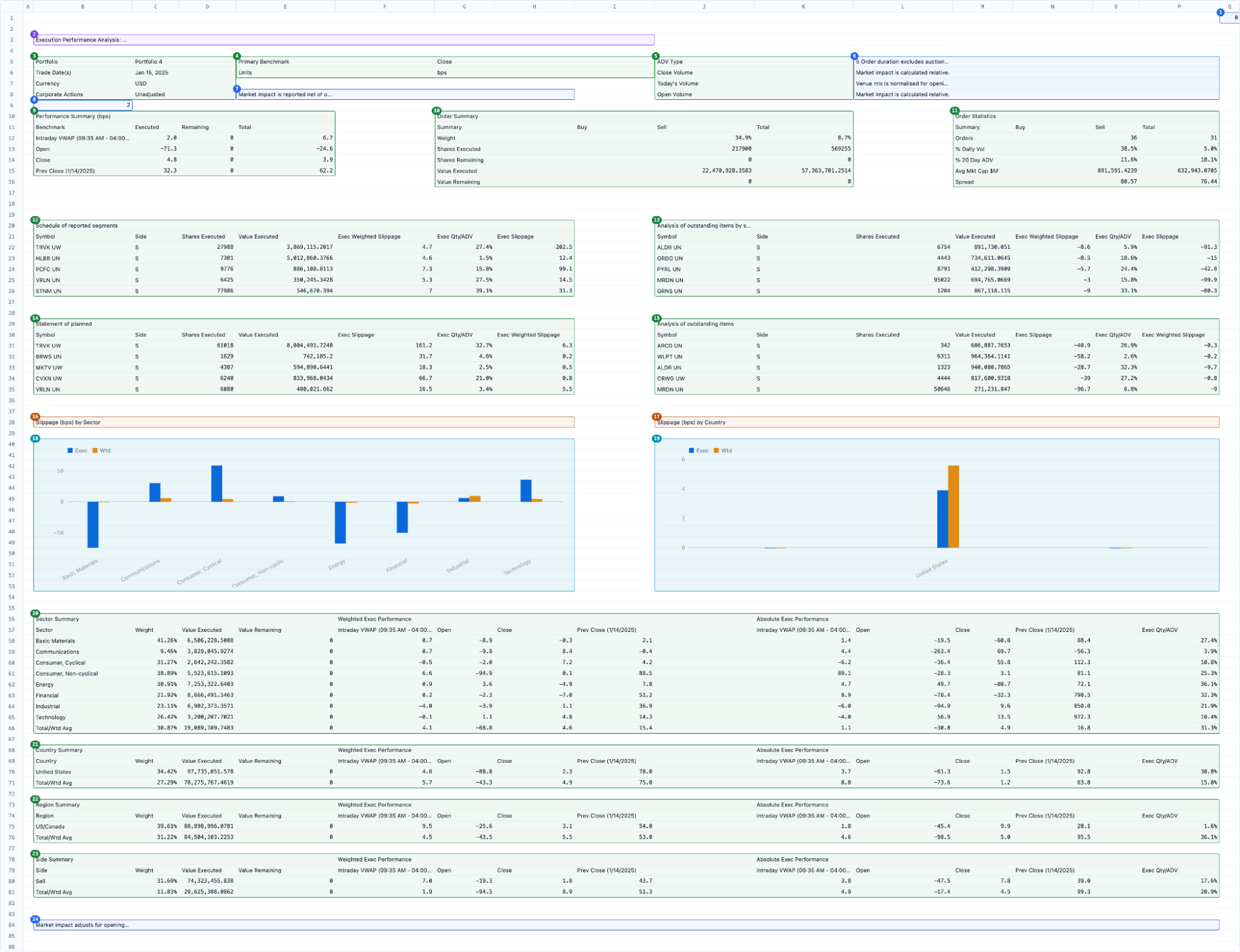Click the "ARCD UN" symbol cell
Viewport: 1240px width, 952px height.
pos(705,346)
